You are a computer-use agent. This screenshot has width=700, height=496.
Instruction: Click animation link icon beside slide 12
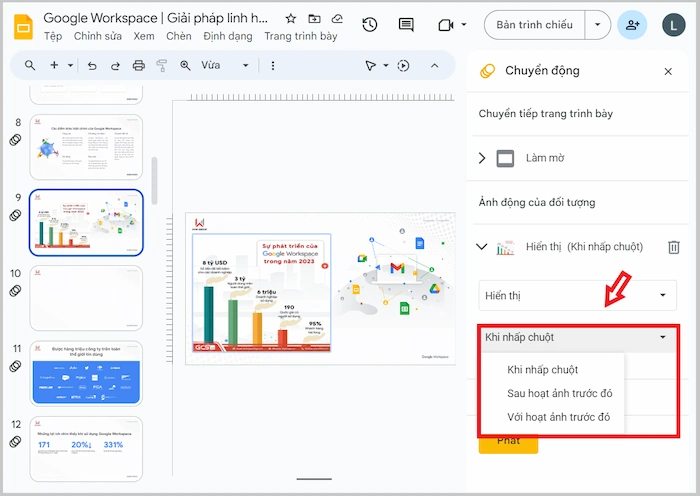tap(15, 442)
